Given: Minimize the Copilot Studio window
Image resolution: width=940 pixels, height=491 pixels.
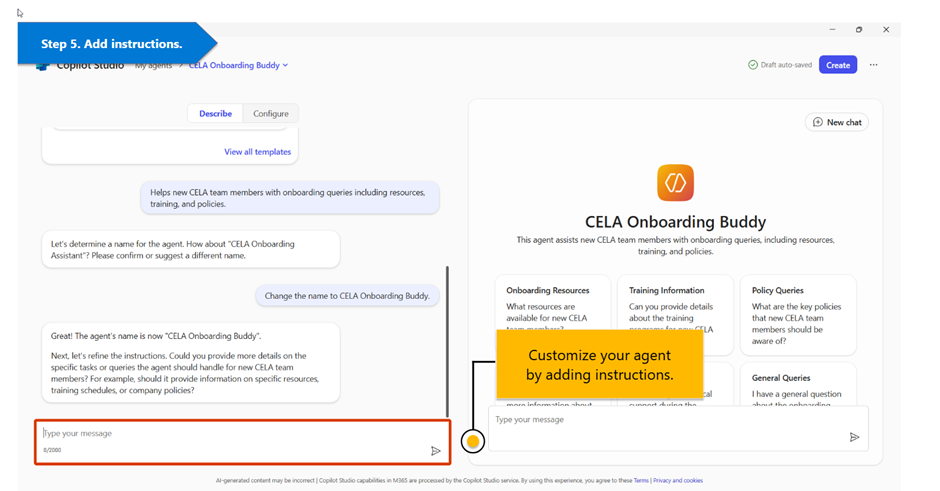Looking at the screenshot, I should pos(832,29).
